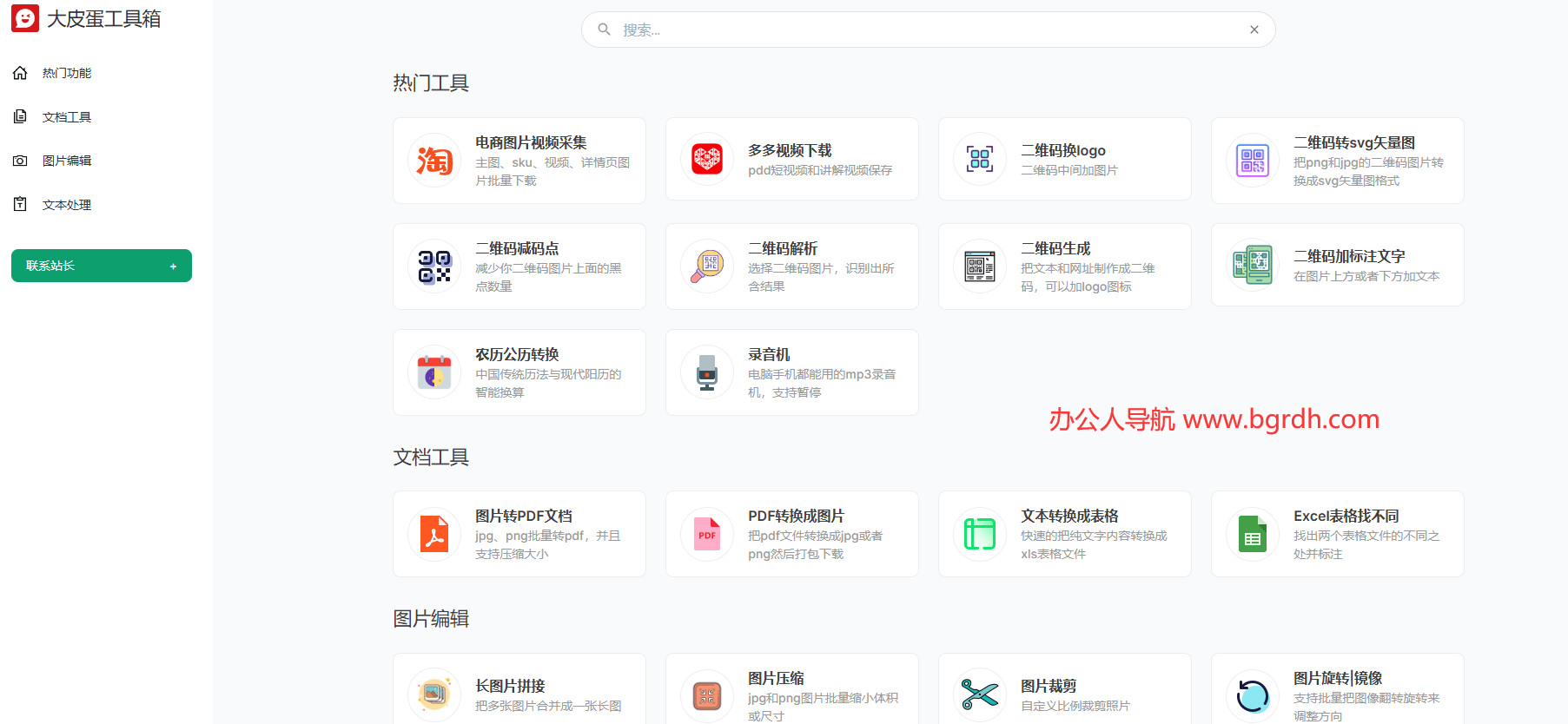
Task: Click the 图片裁剪 scissors icon
Action: pyautogui.click(x=980, y=694)
